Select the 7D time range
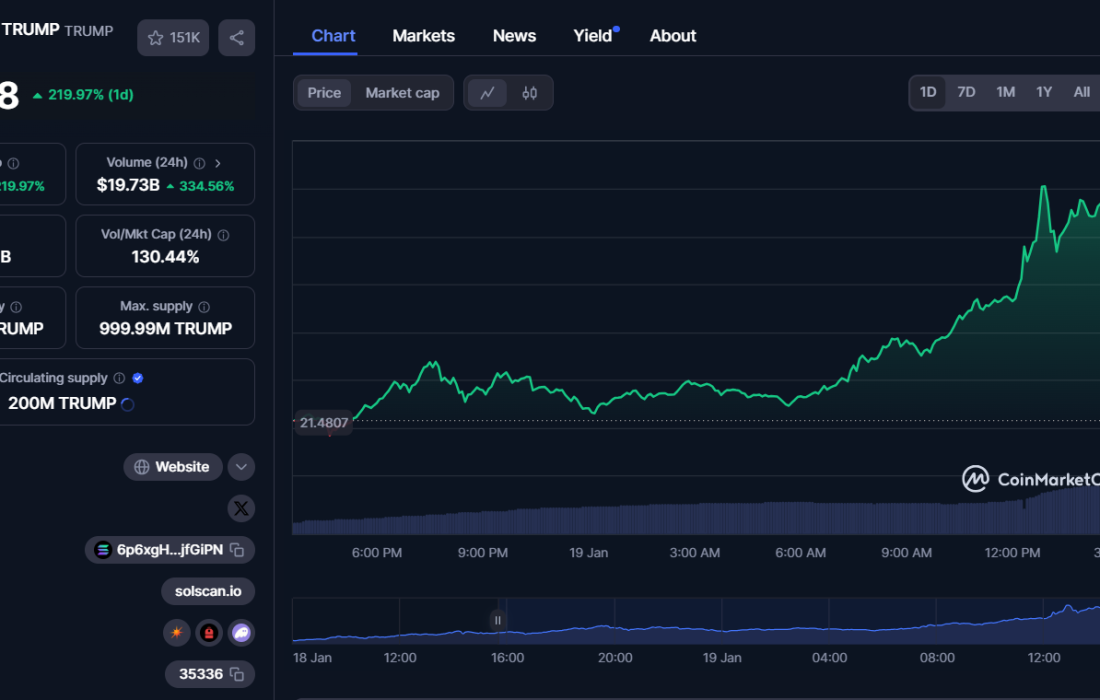Image resolution: width=1100 pixels, height=700 pixels. click(966, 92)
